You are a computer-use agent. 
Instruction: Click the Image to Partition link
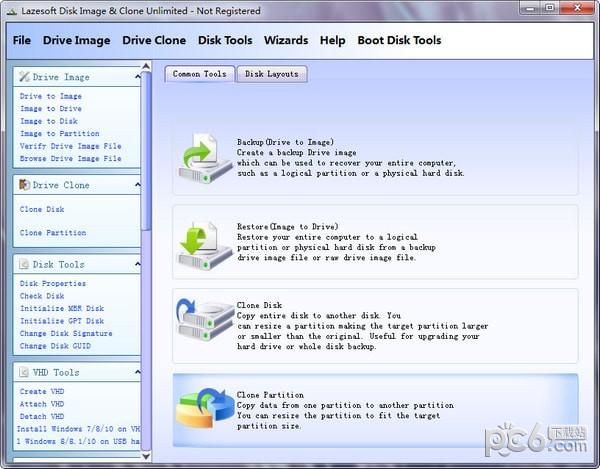pyautogui.click(x=60, y=134)
